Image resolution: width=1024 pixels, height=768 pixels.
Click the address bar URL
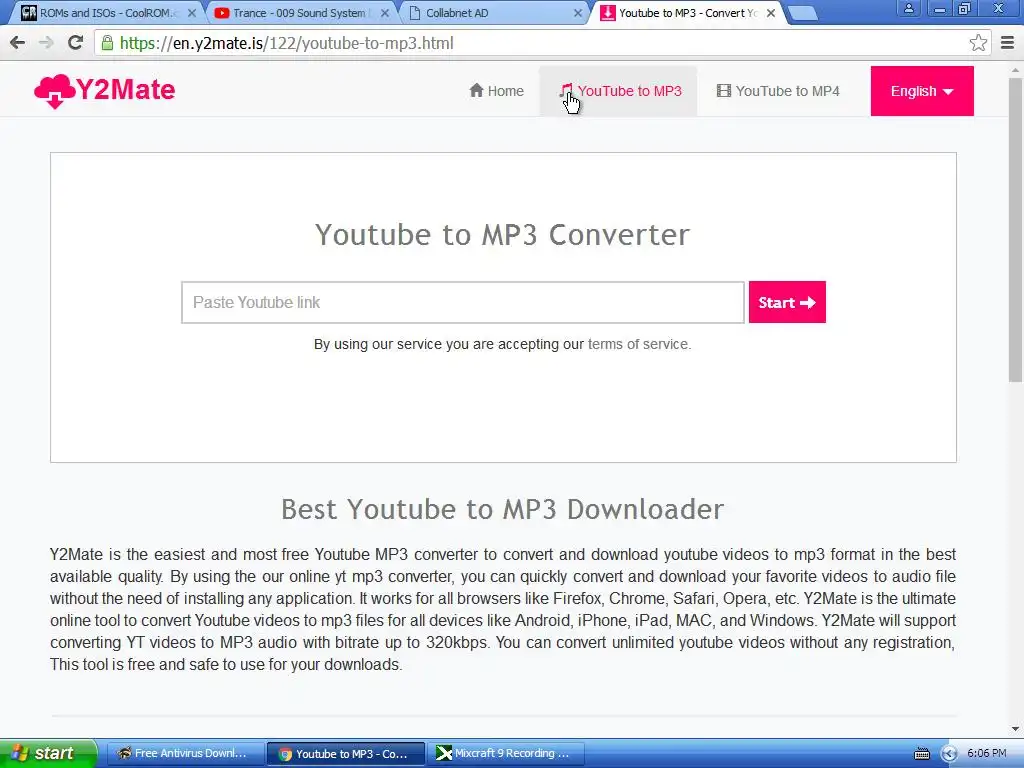pyautogui.click(x=287, y=43)
